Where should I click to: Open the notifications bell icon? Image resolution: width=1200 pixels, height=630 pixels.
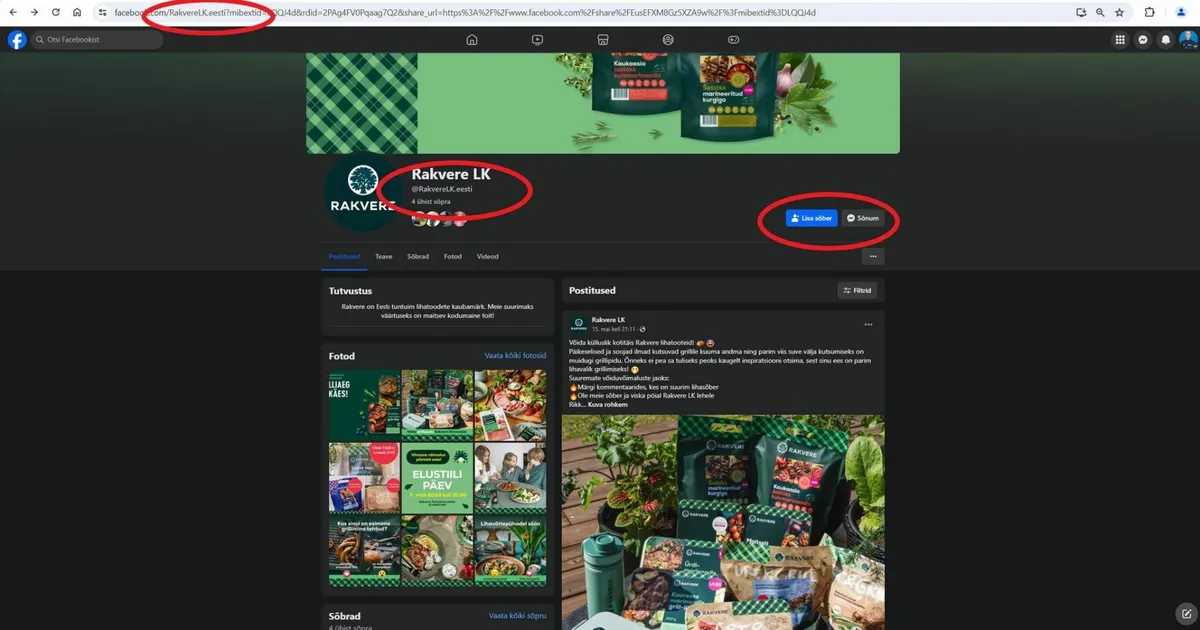tap(1166, 40)
